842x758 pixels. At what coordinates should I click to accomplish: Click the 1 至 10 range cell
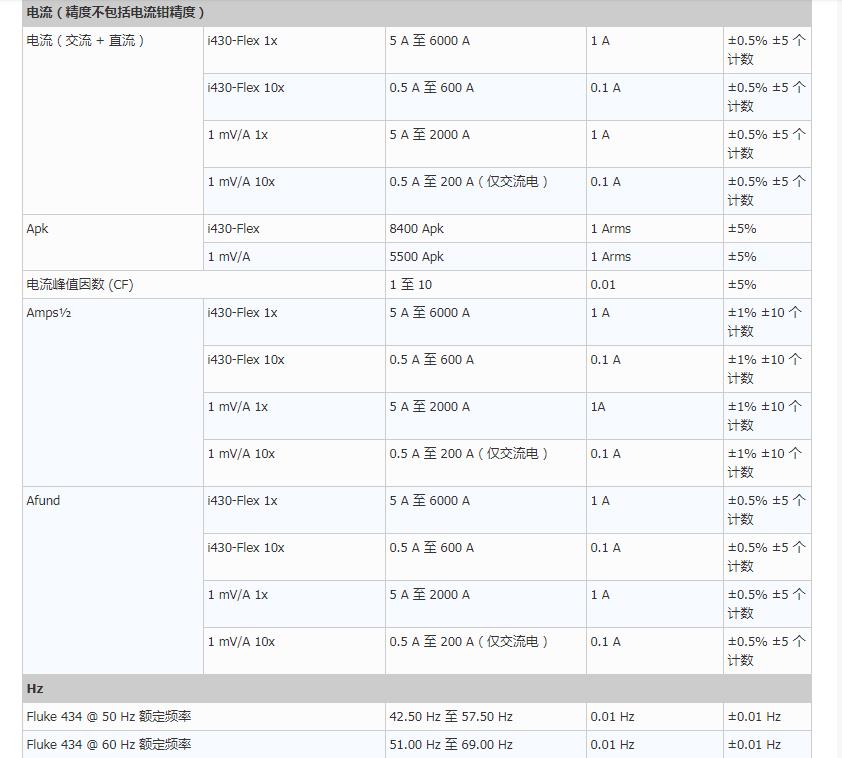coord(411,285)
